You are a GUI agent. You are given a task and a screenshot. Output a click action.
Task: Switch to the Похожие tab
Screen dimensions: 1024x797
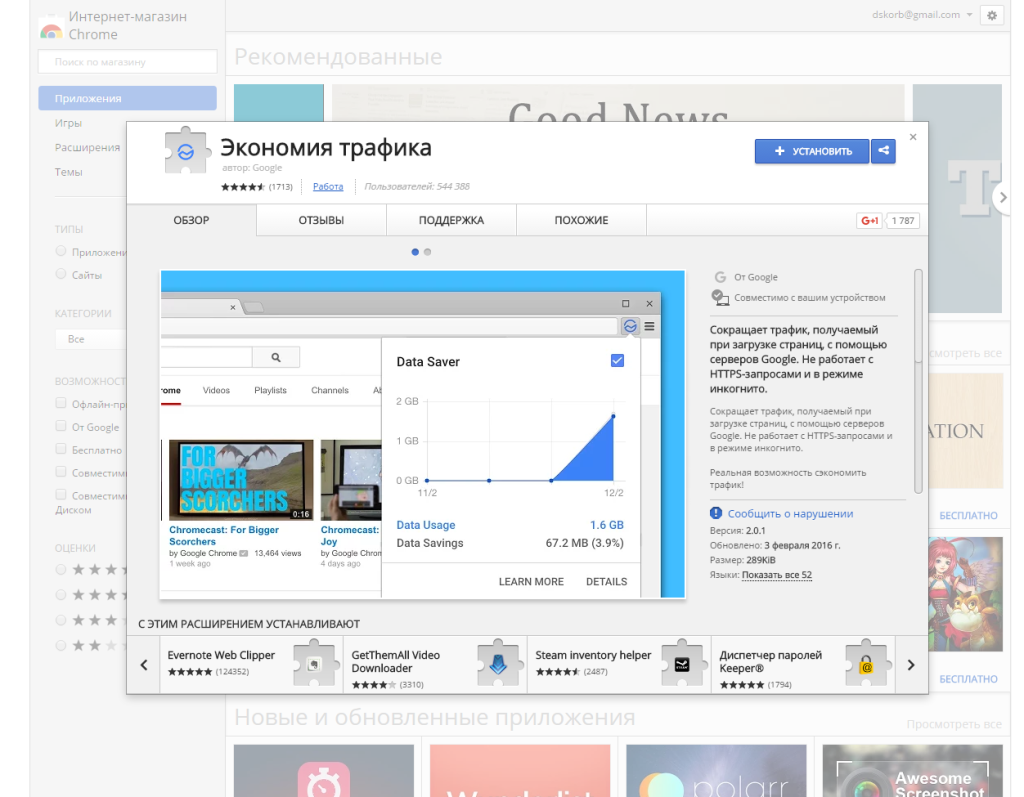tap(581, 220)
